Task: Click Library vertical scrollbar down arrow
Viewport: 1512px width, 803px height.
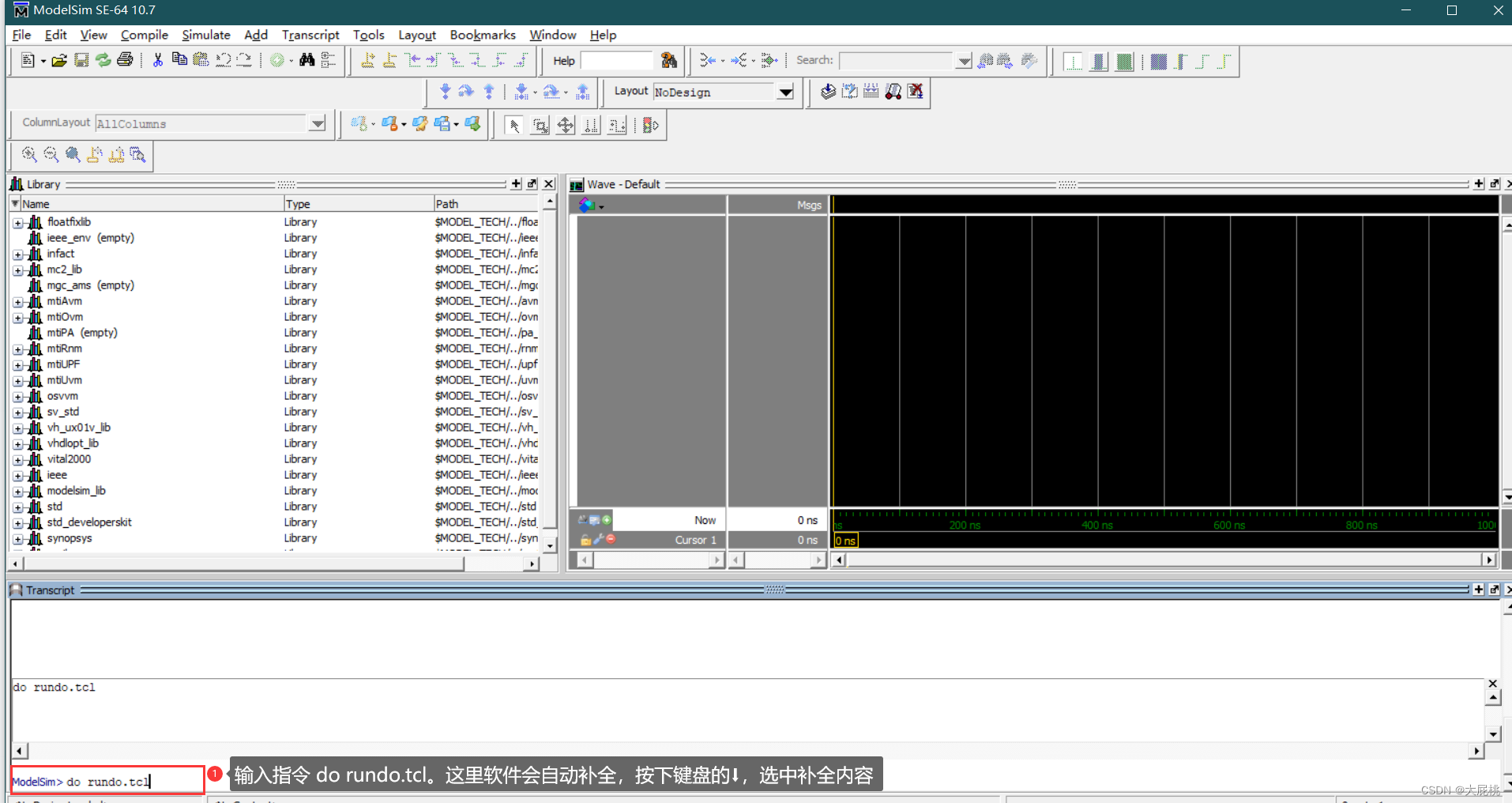Action: [551, 545]
